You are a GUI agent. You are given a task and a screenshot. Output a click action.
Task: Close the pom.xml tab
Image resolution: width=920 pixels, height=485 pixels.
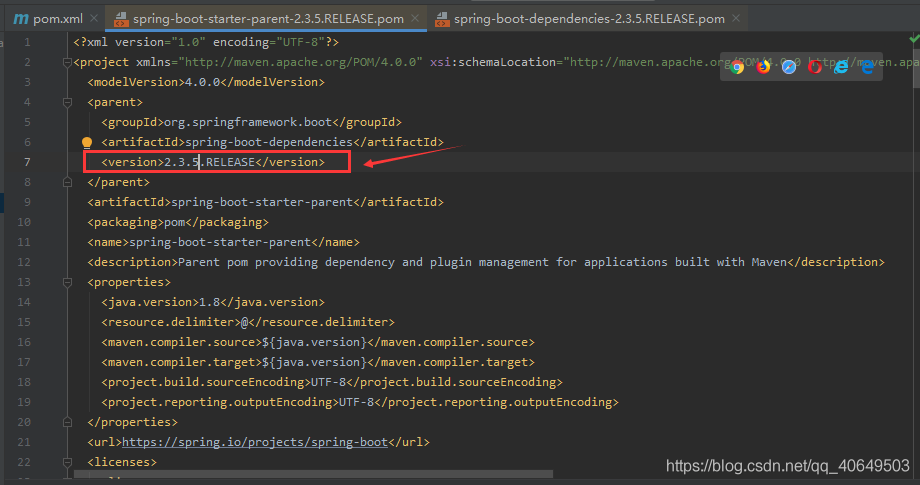click(x=94, y=19)
